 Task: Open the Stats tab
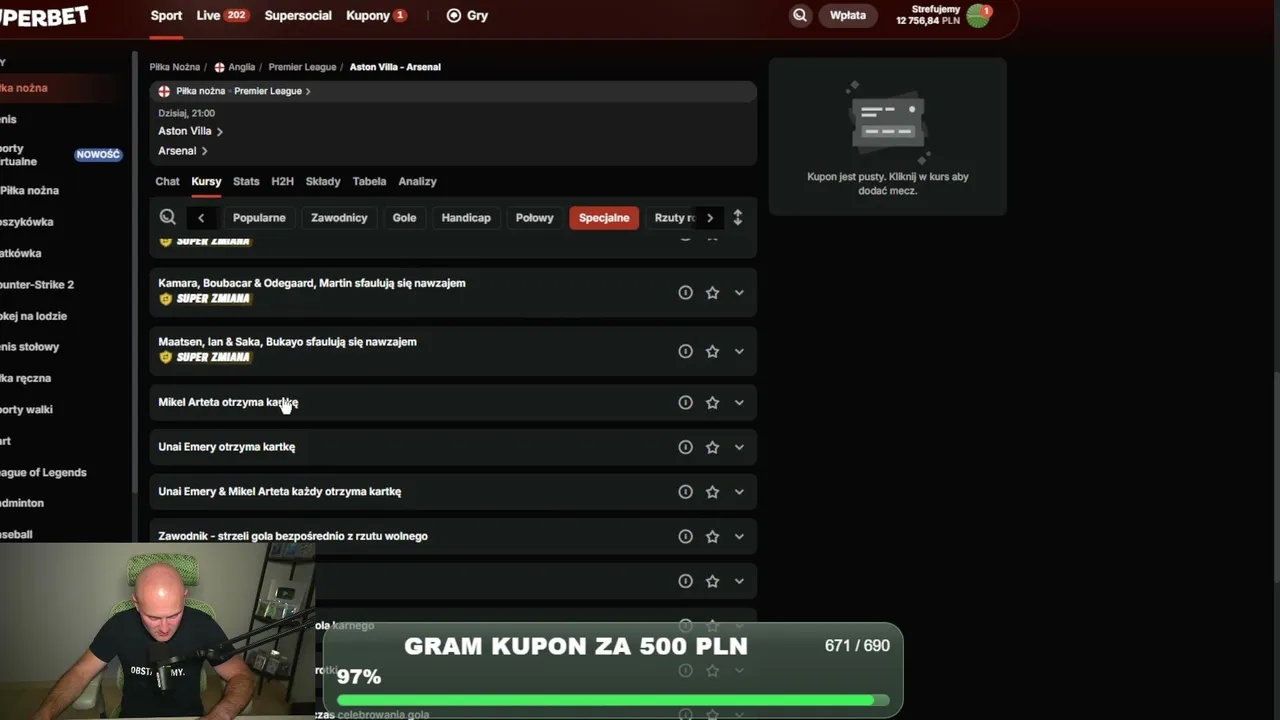point(246,181)
